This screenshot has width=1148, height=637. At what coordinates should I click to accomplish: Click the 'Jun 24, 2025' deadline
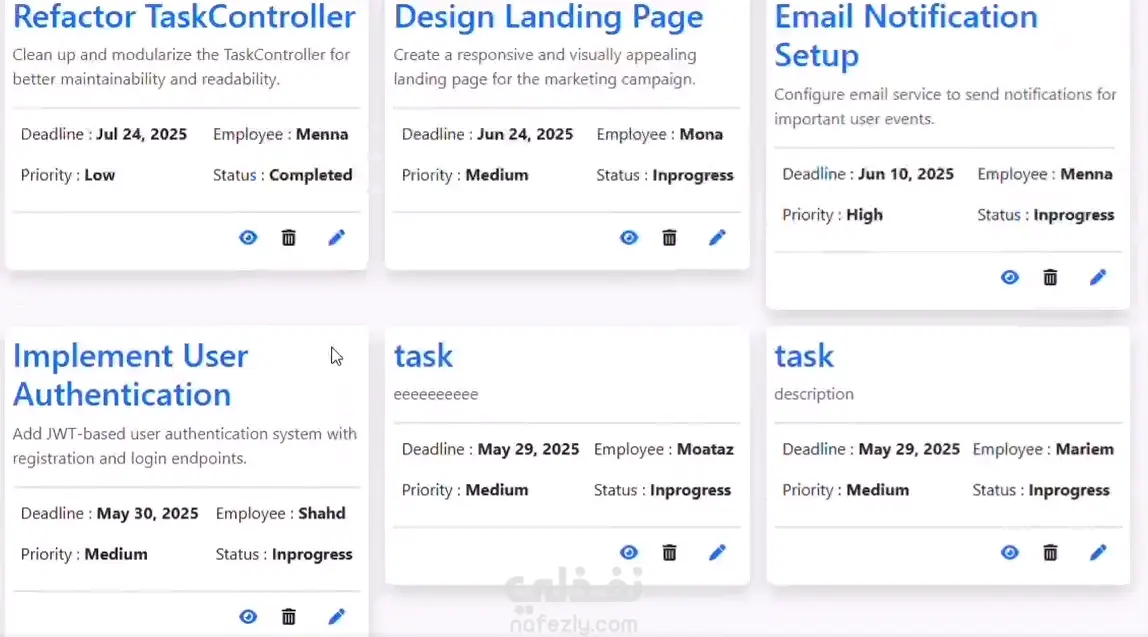point(525,134)
